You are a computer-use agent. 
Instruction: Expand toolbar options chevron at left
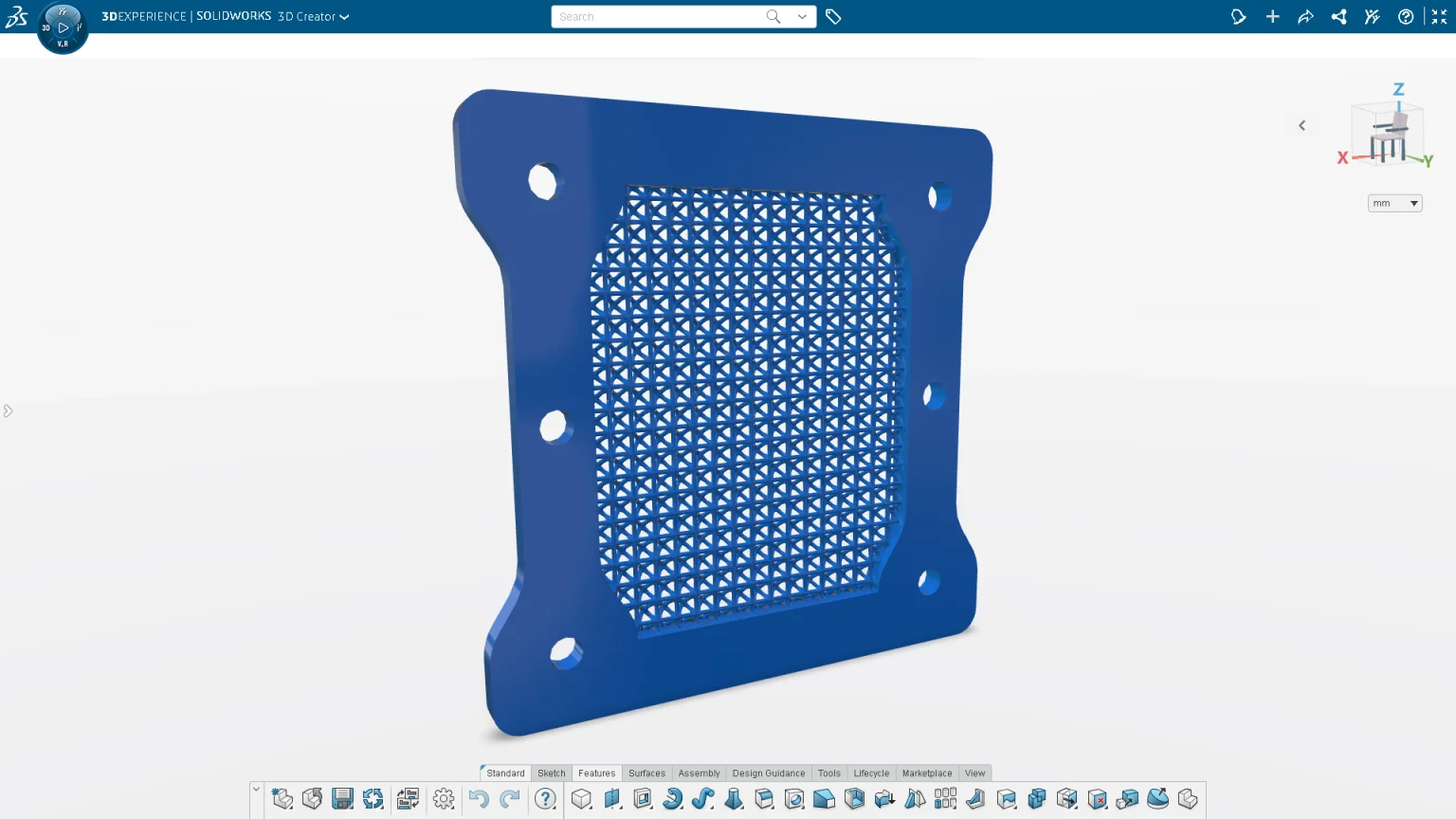[x=256, y=789]
